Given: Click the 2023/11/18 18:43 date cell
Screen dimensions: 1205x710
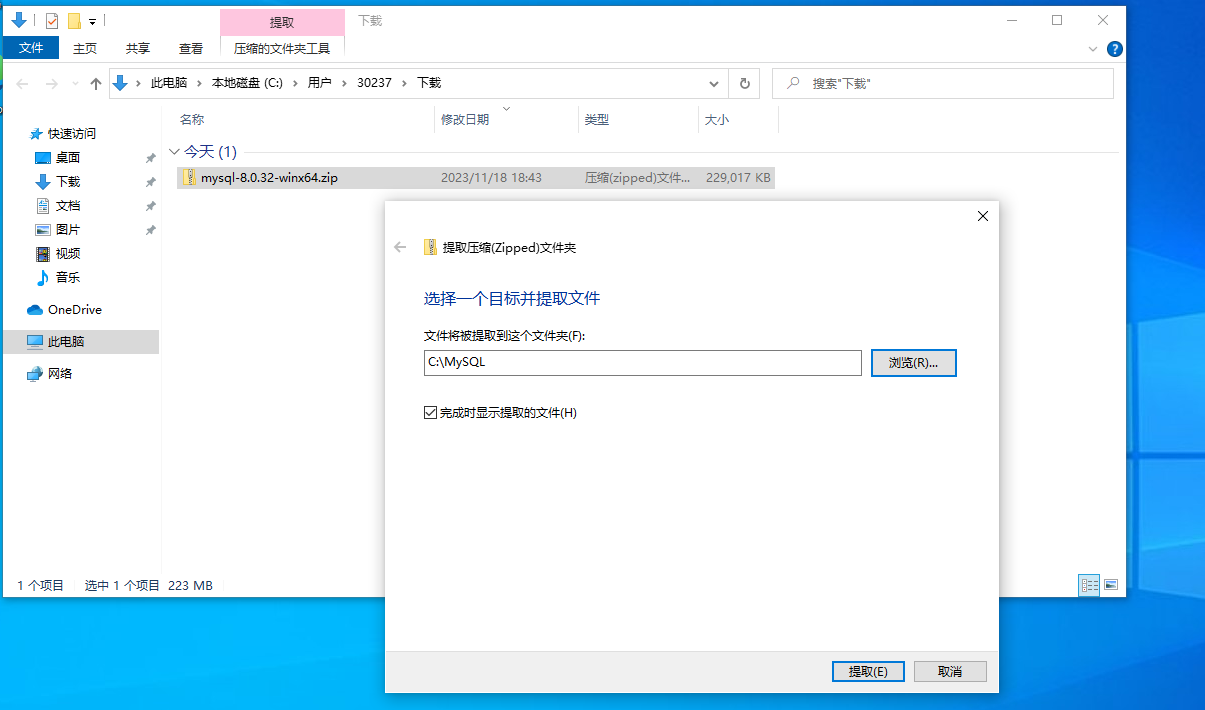Looking at the screenshot, I should [491, 177].
